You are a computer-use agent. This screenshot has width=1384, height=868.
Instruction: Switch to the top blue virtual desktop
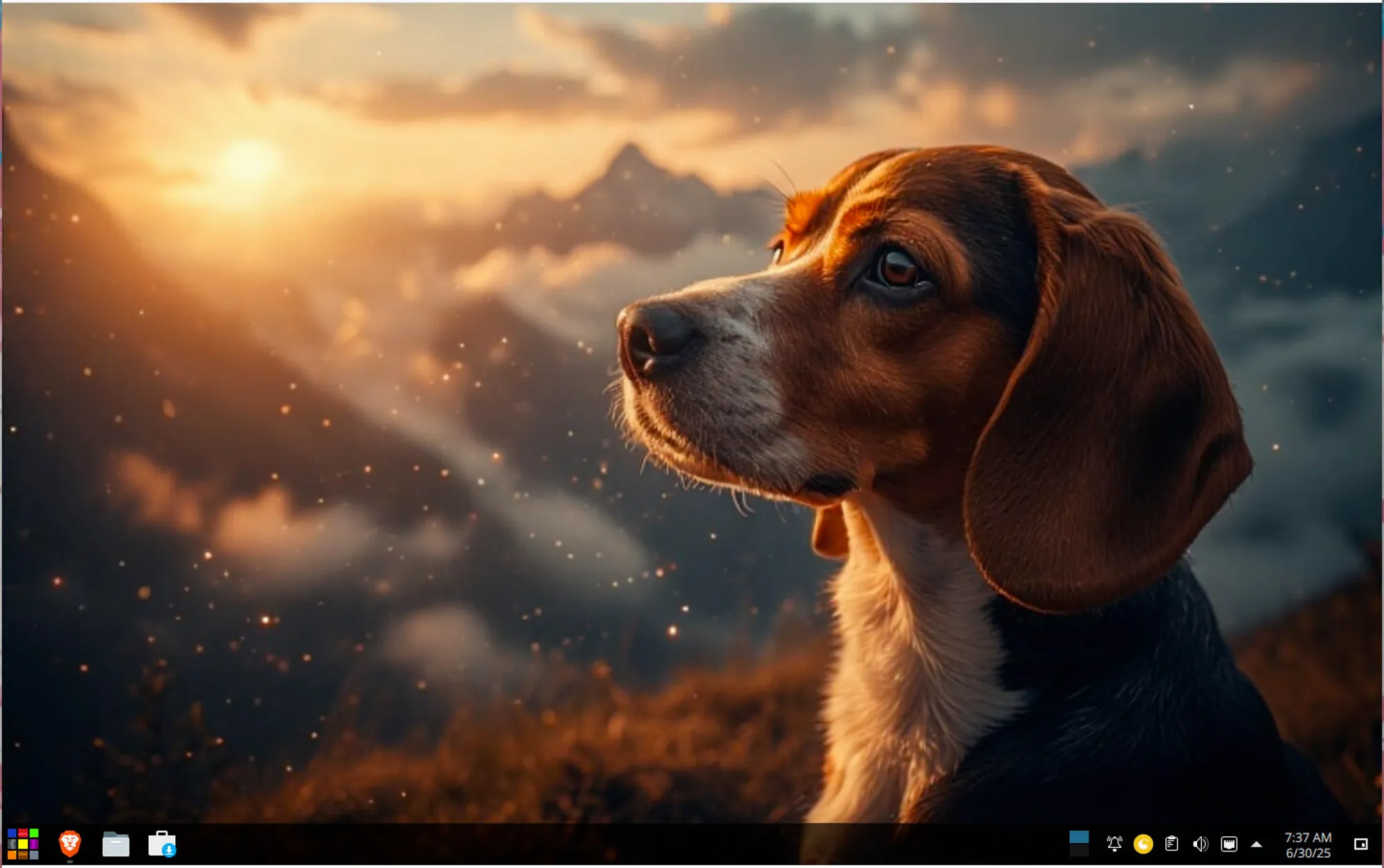pyautogui.click(x=1079, y=837)
